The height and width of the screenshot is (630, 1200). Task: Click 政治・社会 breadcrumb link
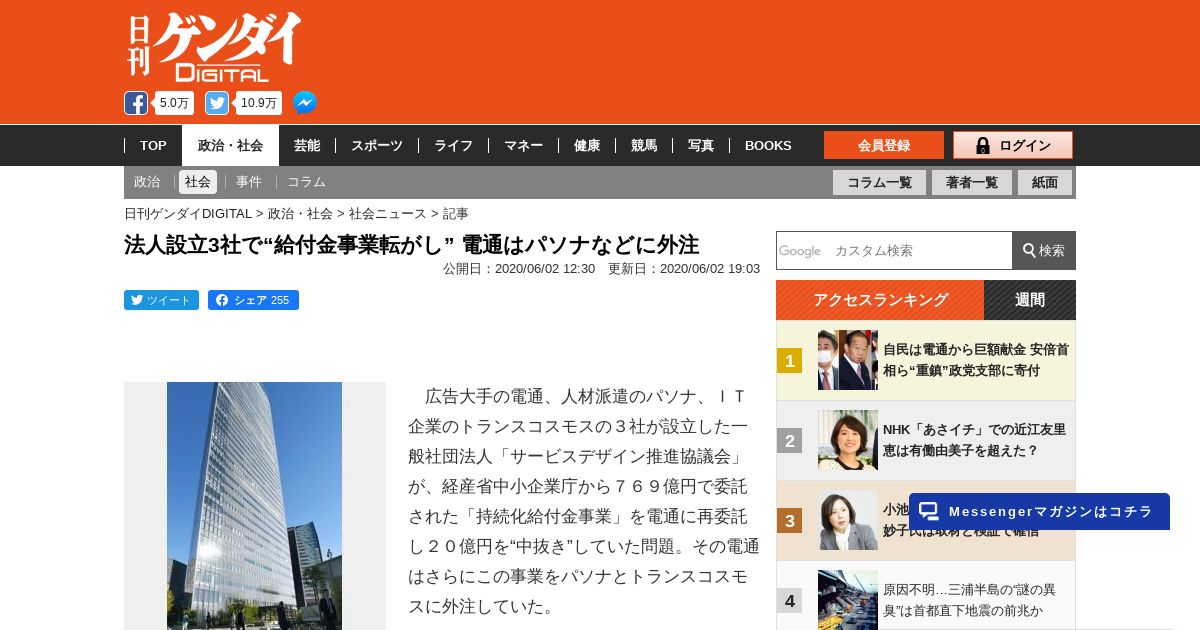pos(300,213)
